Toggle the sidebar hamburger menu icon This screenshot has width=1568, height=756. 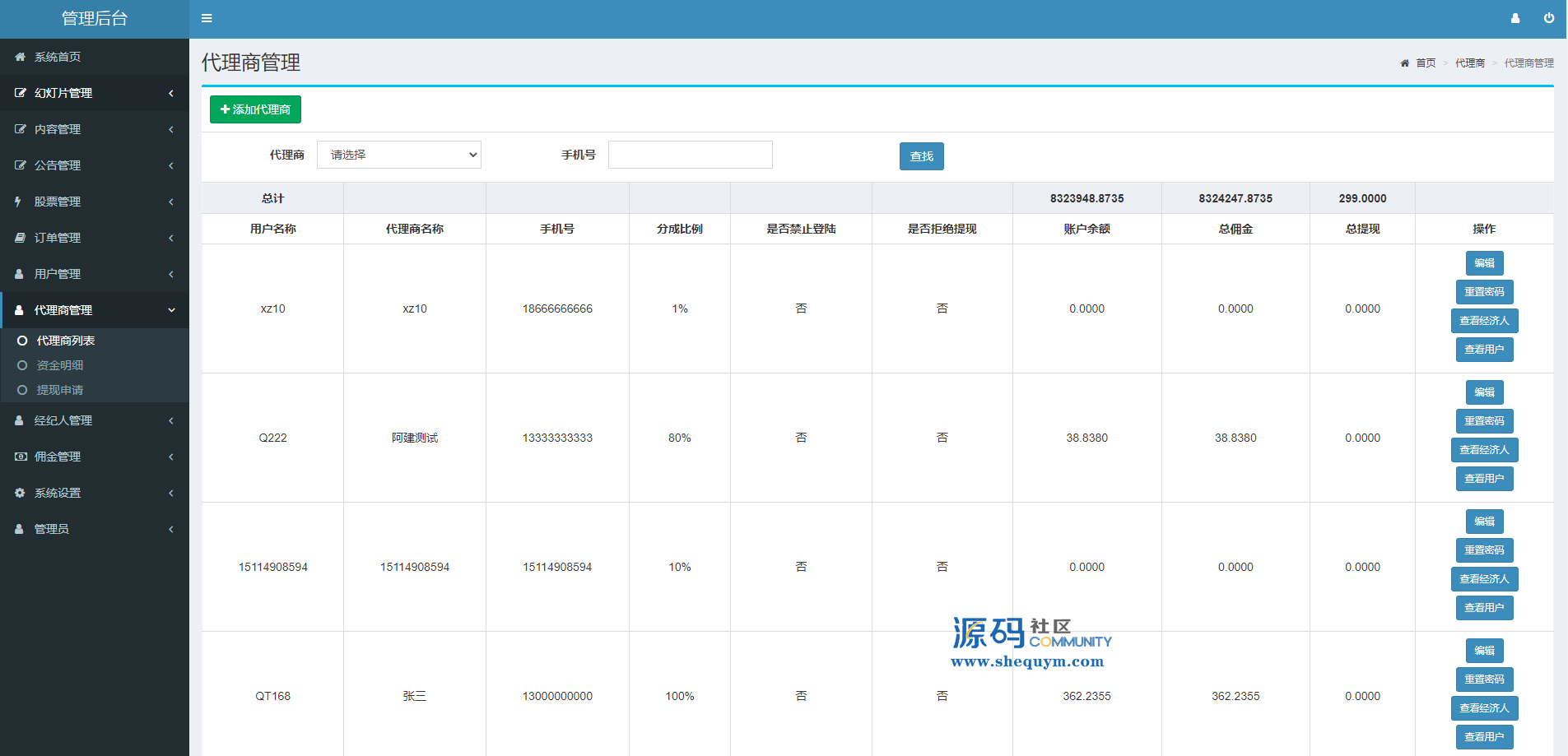point(207,18)
